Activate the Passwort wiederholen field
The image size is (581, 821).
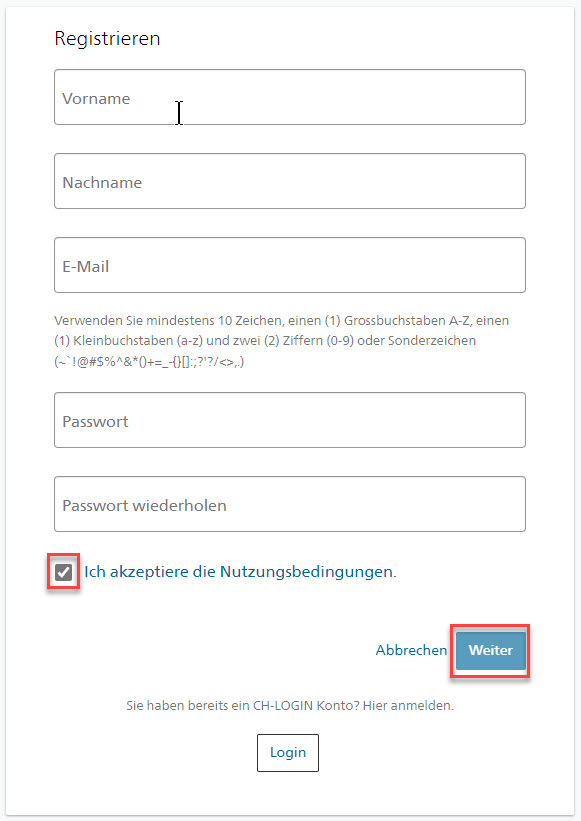(x=289, y=504)
